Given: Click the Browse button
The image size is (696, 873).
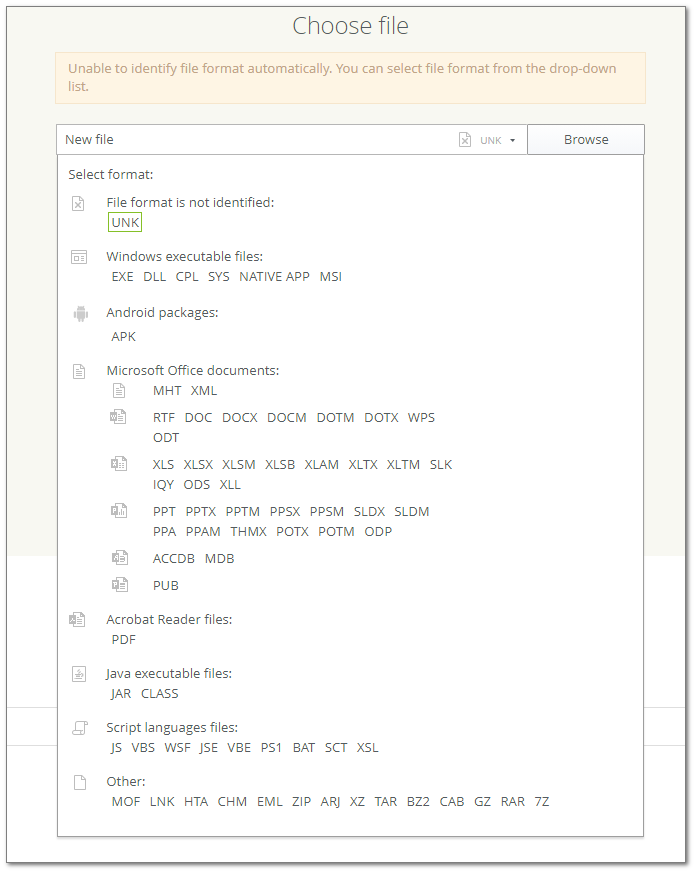Looking at the screenshot, I should (586, 139).
